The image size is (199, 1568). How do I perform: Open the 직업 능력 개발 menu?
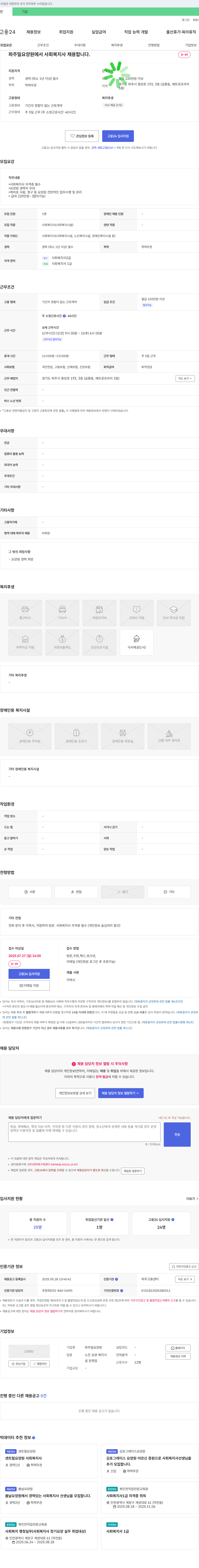click(x=136, y=32)
